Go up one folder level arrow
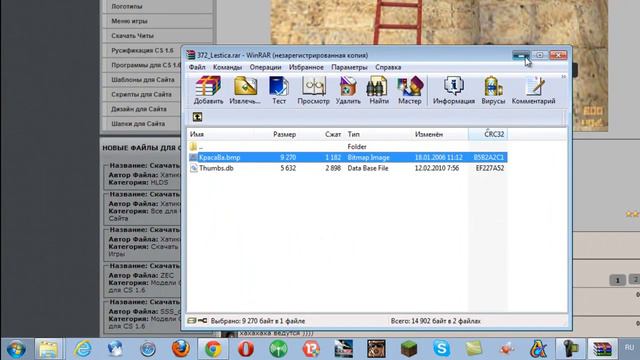 [197, 117]
